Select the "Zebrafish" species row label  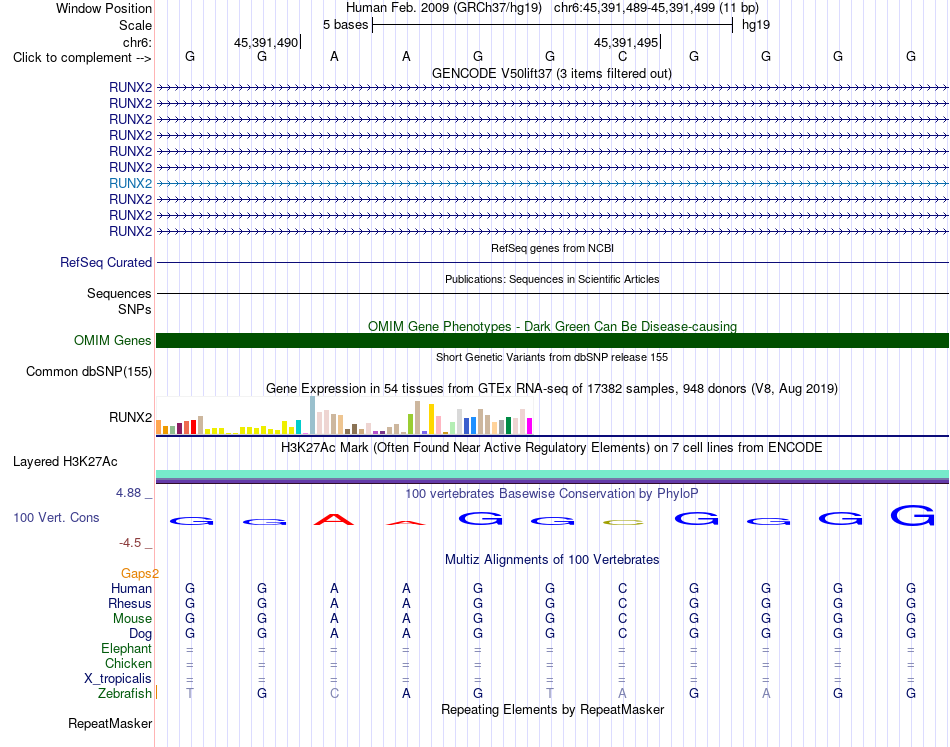click(125, 693)
